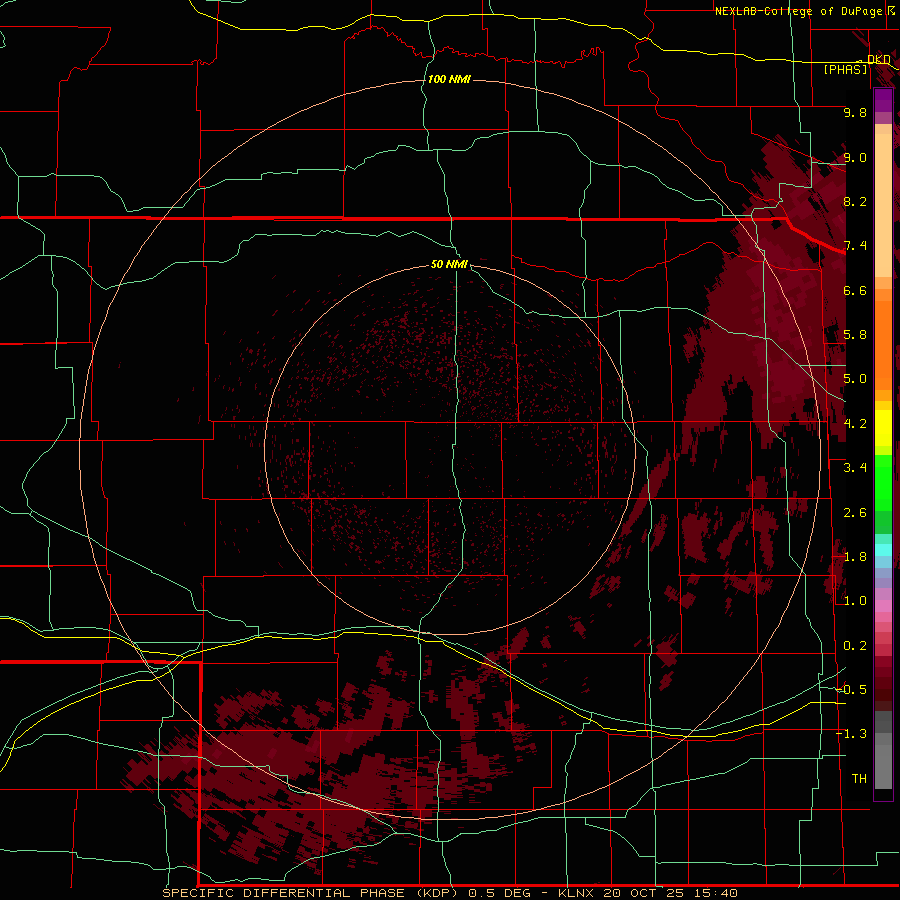Screen dimensions: 900x900
Task: Click the pink band of the color scale
Action: click(x=883, y=606)
